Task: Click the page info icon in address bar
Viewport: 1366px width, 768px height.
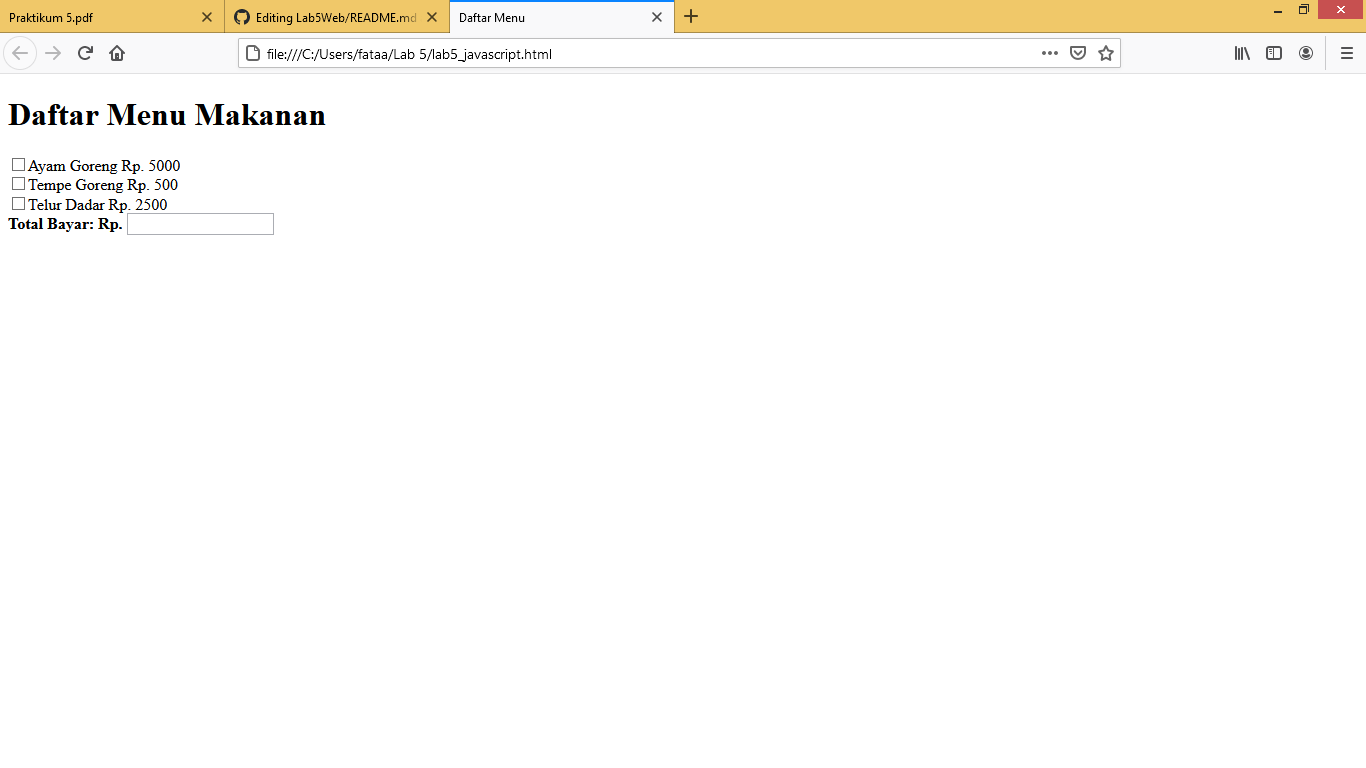Action: click(252, 53)
